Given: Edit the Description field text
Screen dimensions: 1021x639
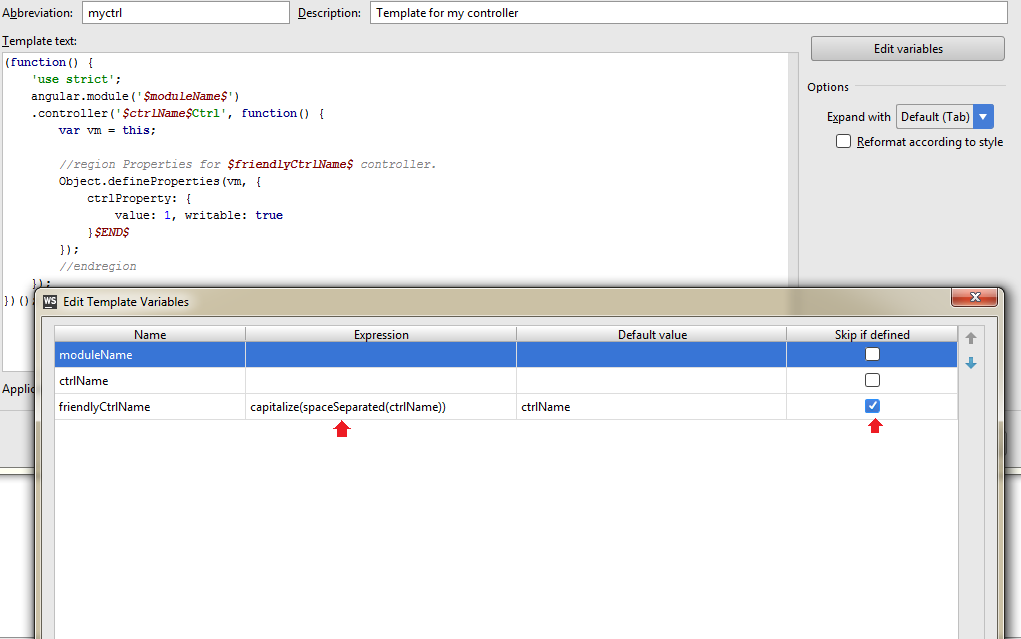Looking at the screenshot, I should coord(688,13).
